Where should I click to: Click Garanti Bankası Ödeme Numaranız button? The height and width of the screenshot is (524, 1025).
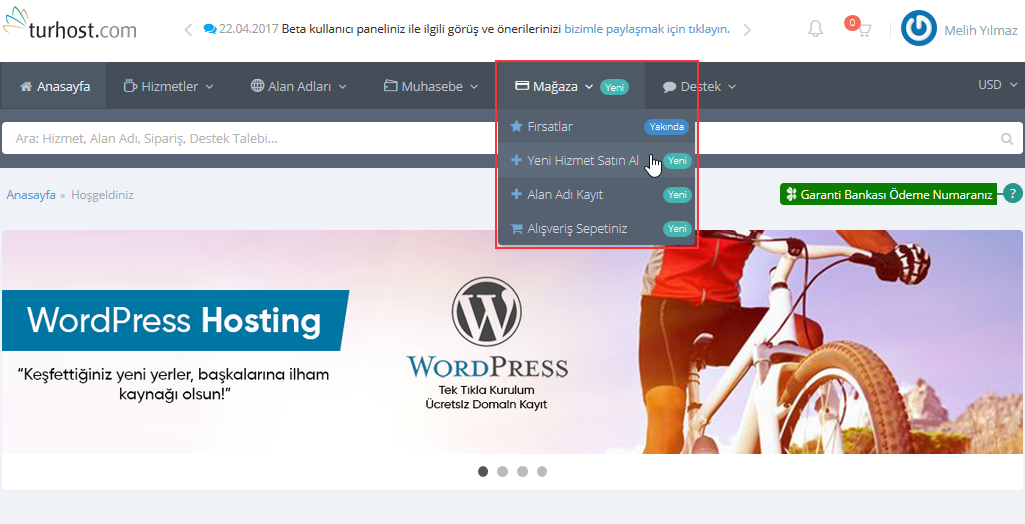(888, 194)
